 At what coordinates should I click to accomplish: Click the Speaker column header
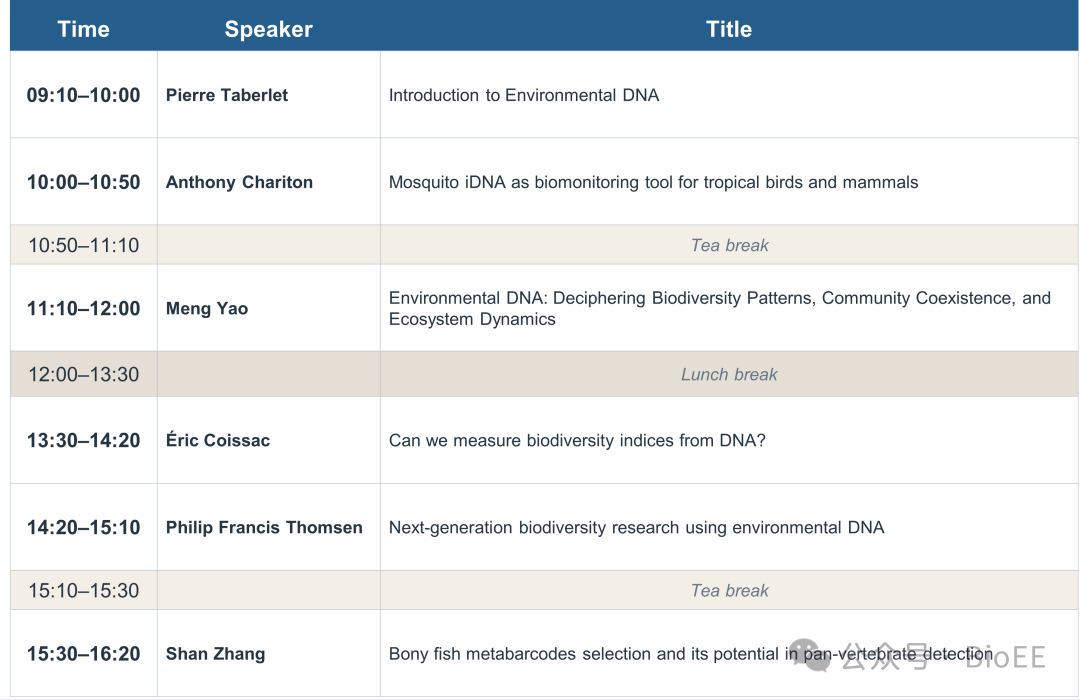269,29
